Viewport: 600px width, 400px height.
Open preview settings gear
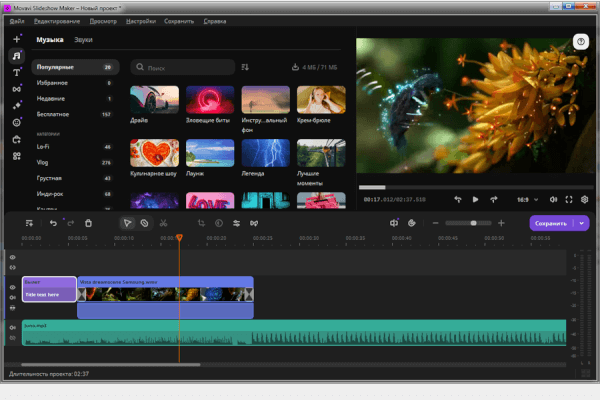coord(584,199)
